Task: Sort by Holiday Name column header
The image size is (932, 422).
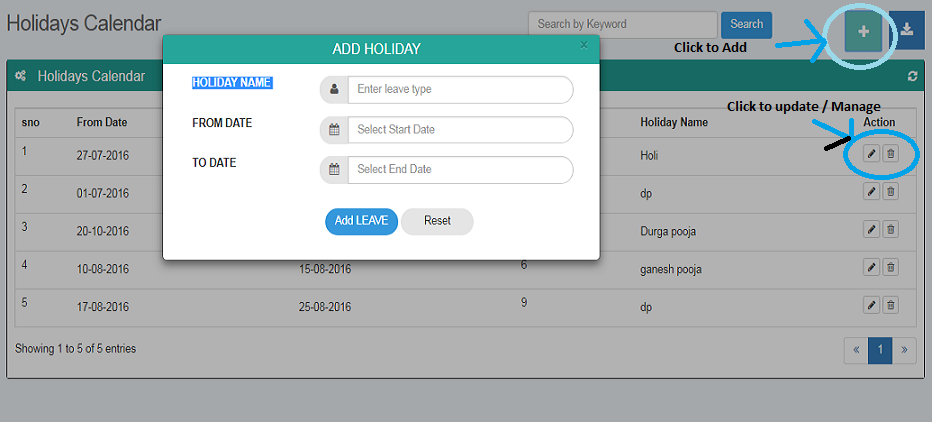Action: click(674, 122)
